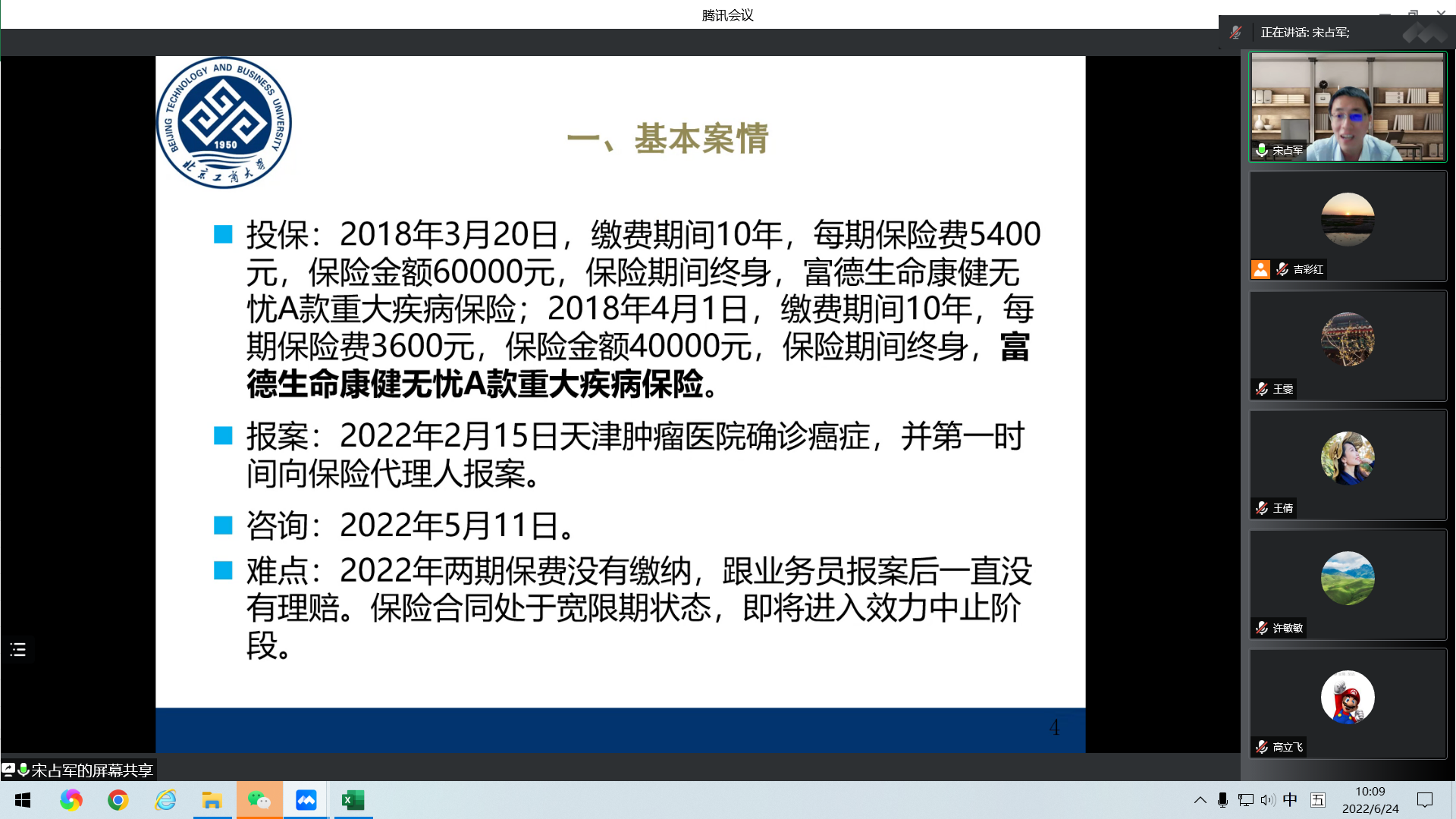Click 许敏敏 name label
The image size is (1456, 819).
tap(1288, 628)
